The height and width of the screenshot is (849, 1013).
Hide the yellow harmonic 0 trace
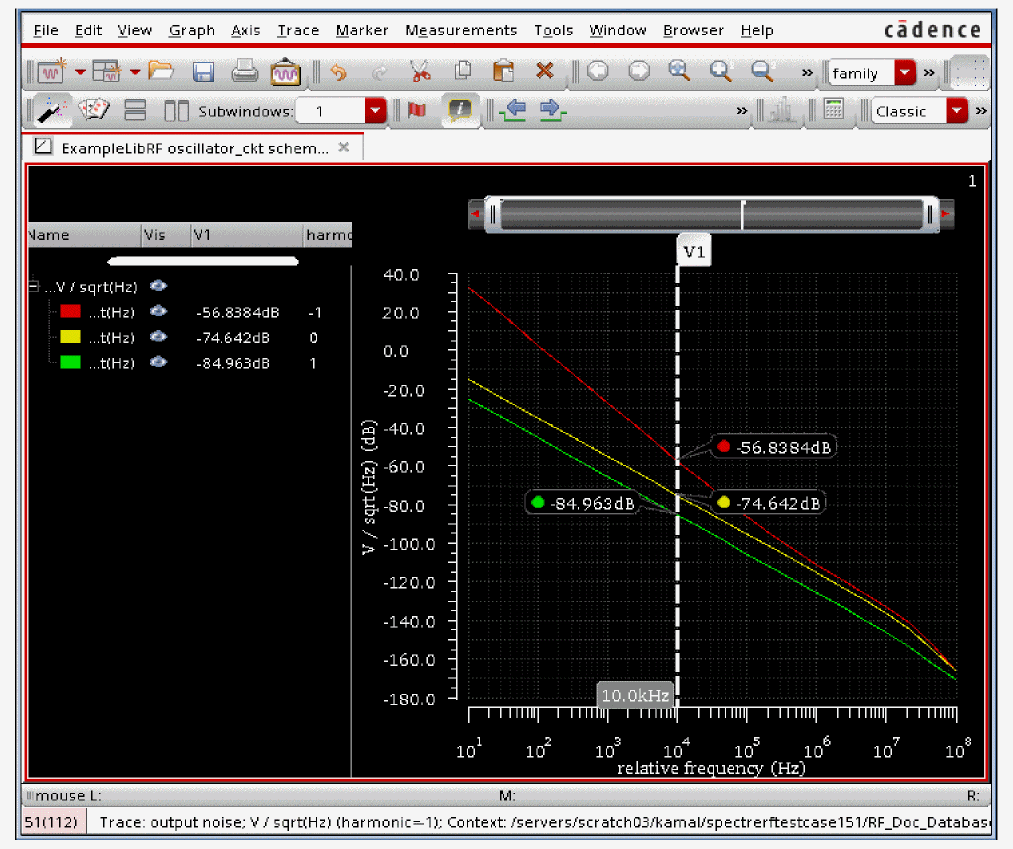(x=157, y=338)
